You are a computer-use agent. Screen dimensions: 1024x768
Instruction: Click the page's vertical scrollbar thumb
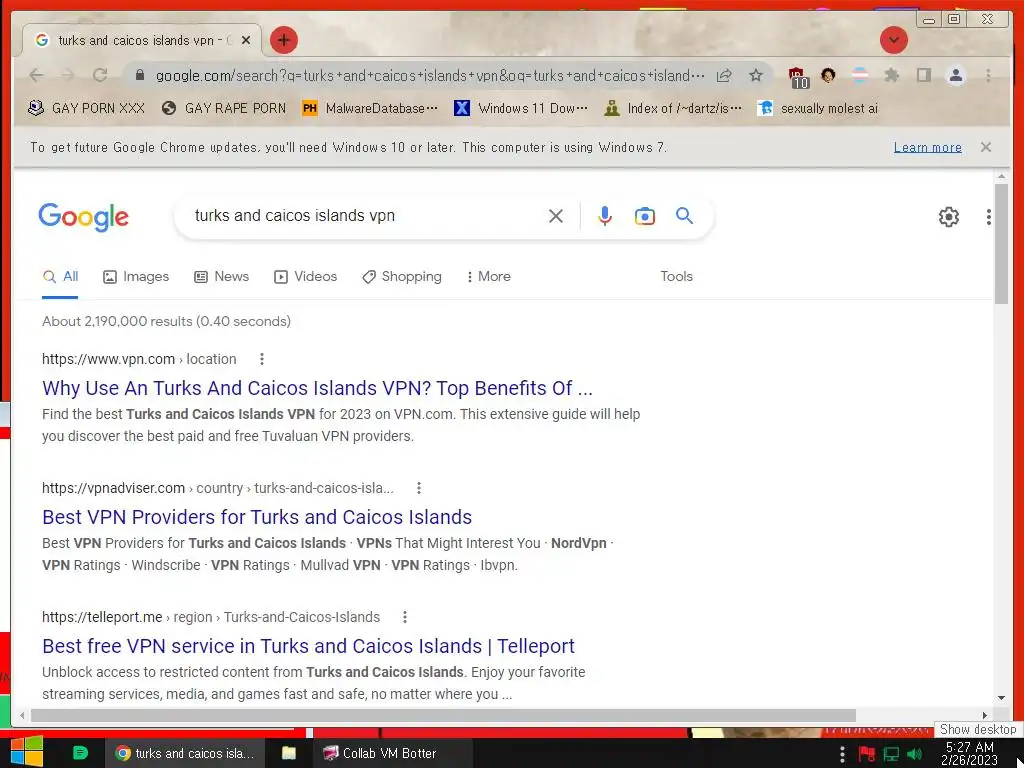pos(1001,244)
